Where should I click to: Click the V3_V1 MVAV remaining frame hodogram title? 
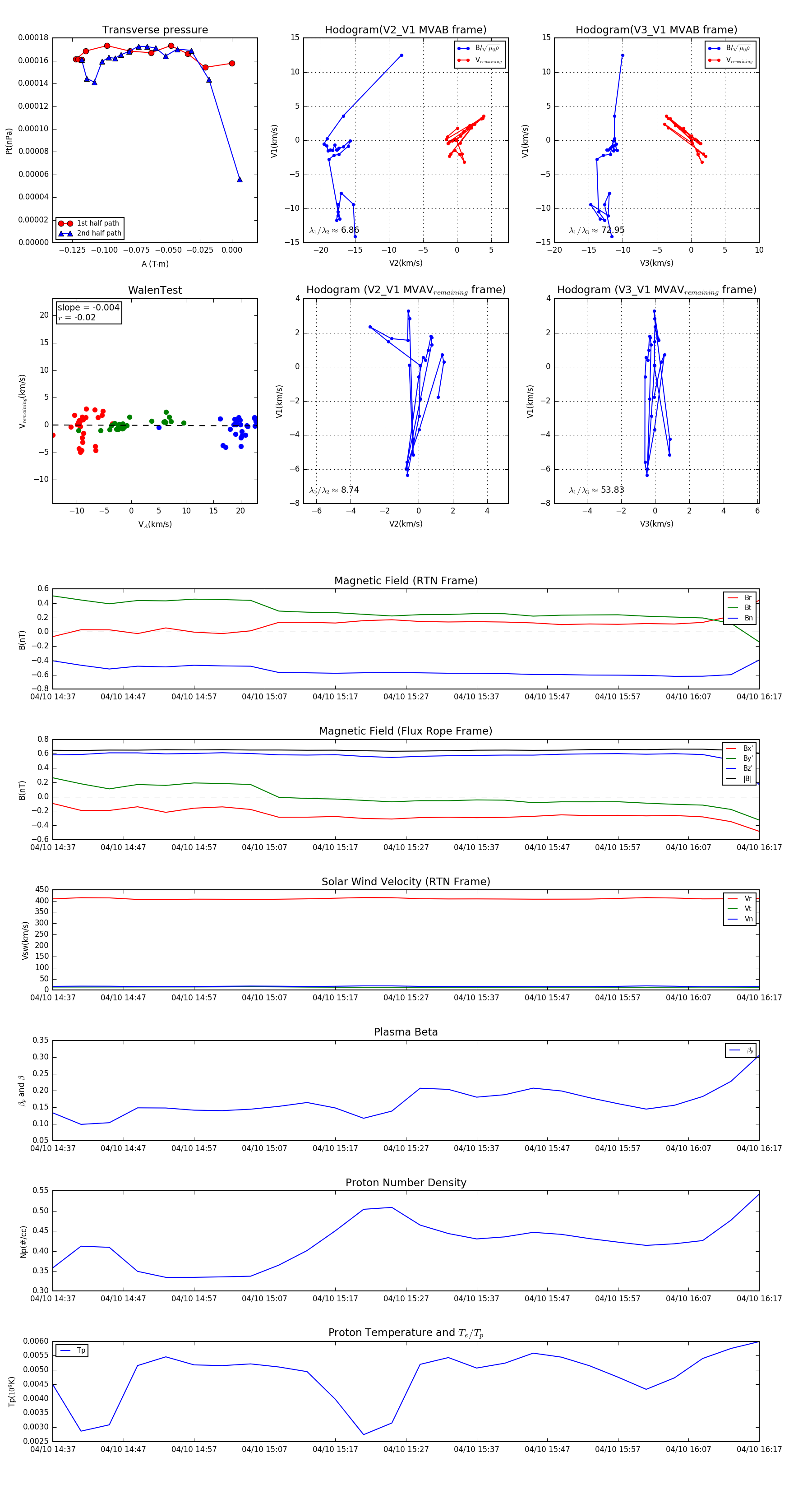pos(656,290)
